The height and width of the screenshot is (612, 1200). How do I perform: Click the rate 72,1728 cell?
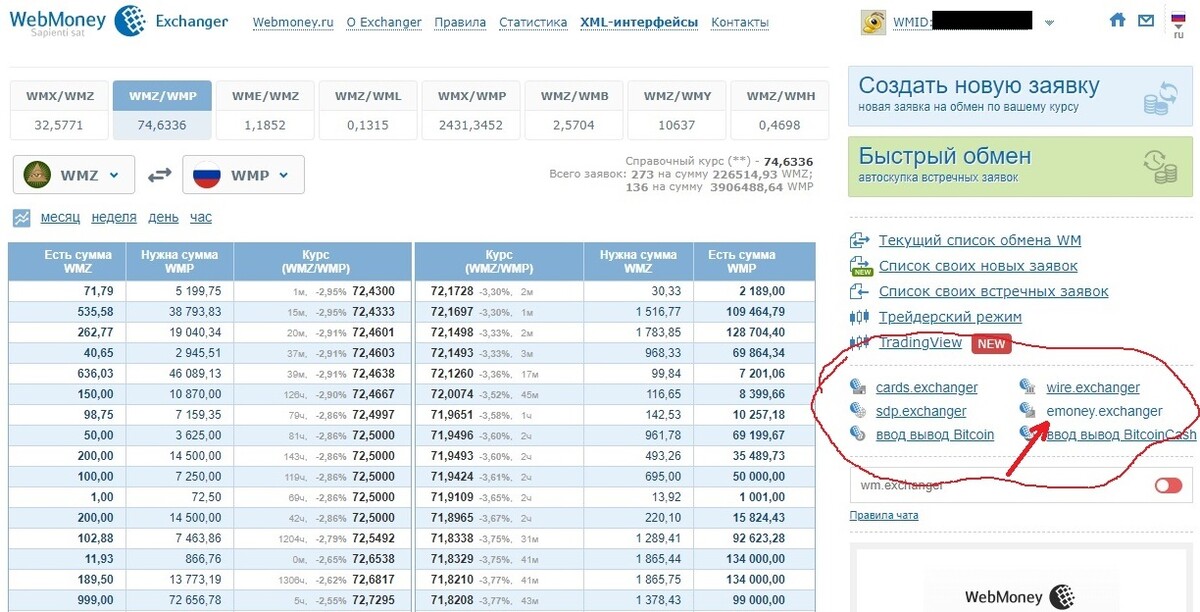pyautogui.click(x=453, y=290)
